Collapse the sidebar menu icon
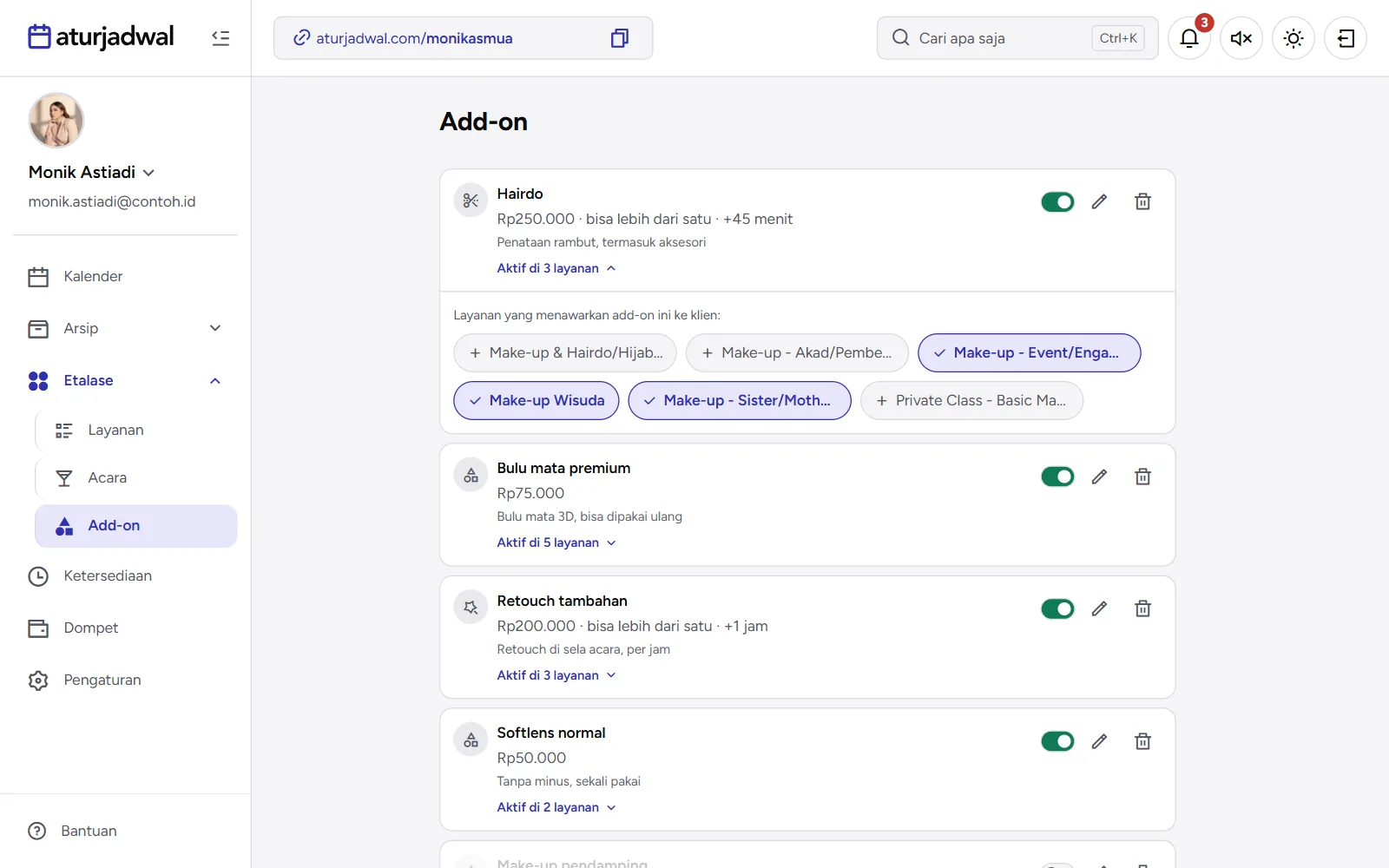The image size is (1389, 868). pyautogui.click(x=221, y=38)
